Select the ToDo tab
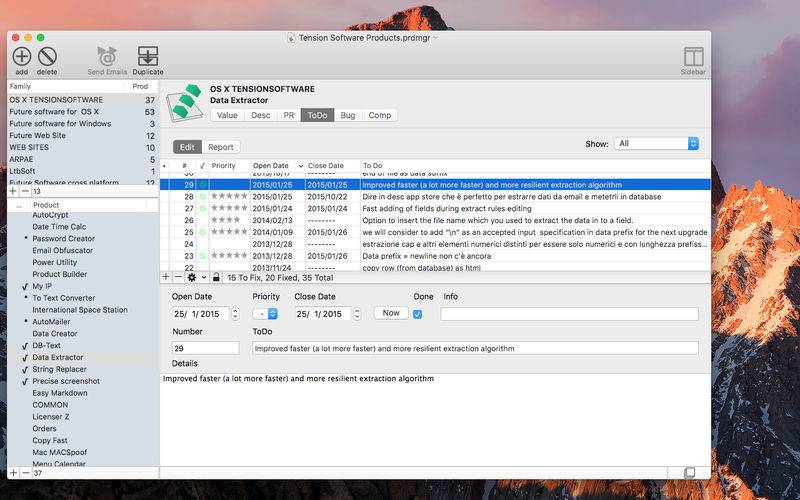Viewport: 800px width, 500px height. click(x=317, y=115)
